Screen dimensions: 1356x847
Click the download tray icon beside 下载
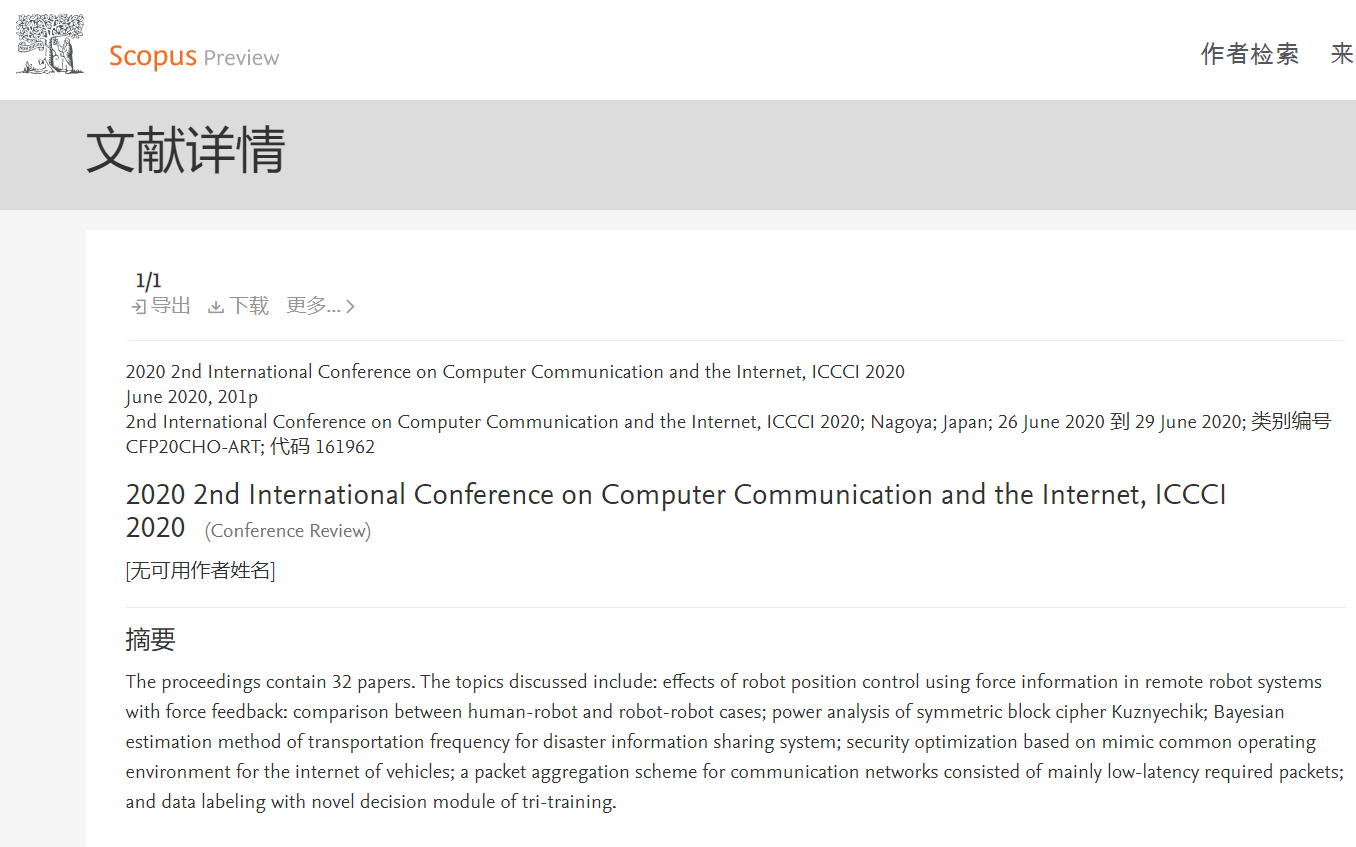click(216, 307)
